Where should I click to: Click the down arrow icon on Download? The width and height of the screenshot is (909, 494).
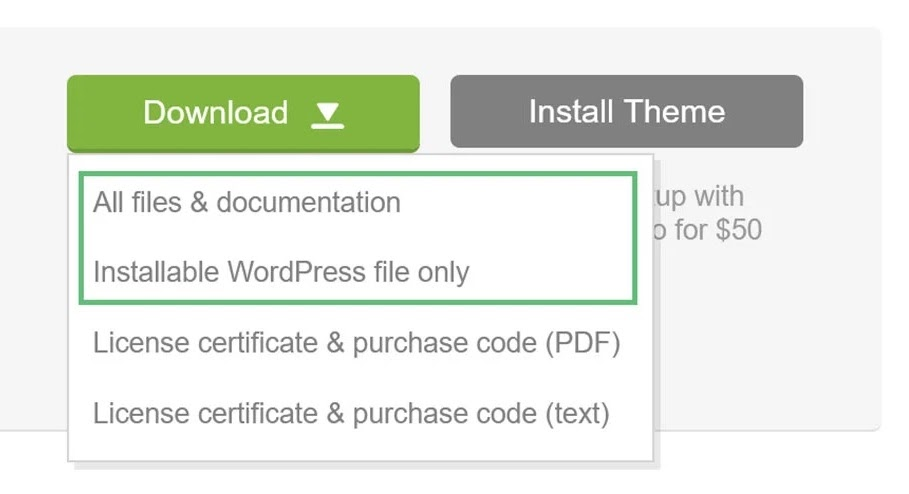327,114
